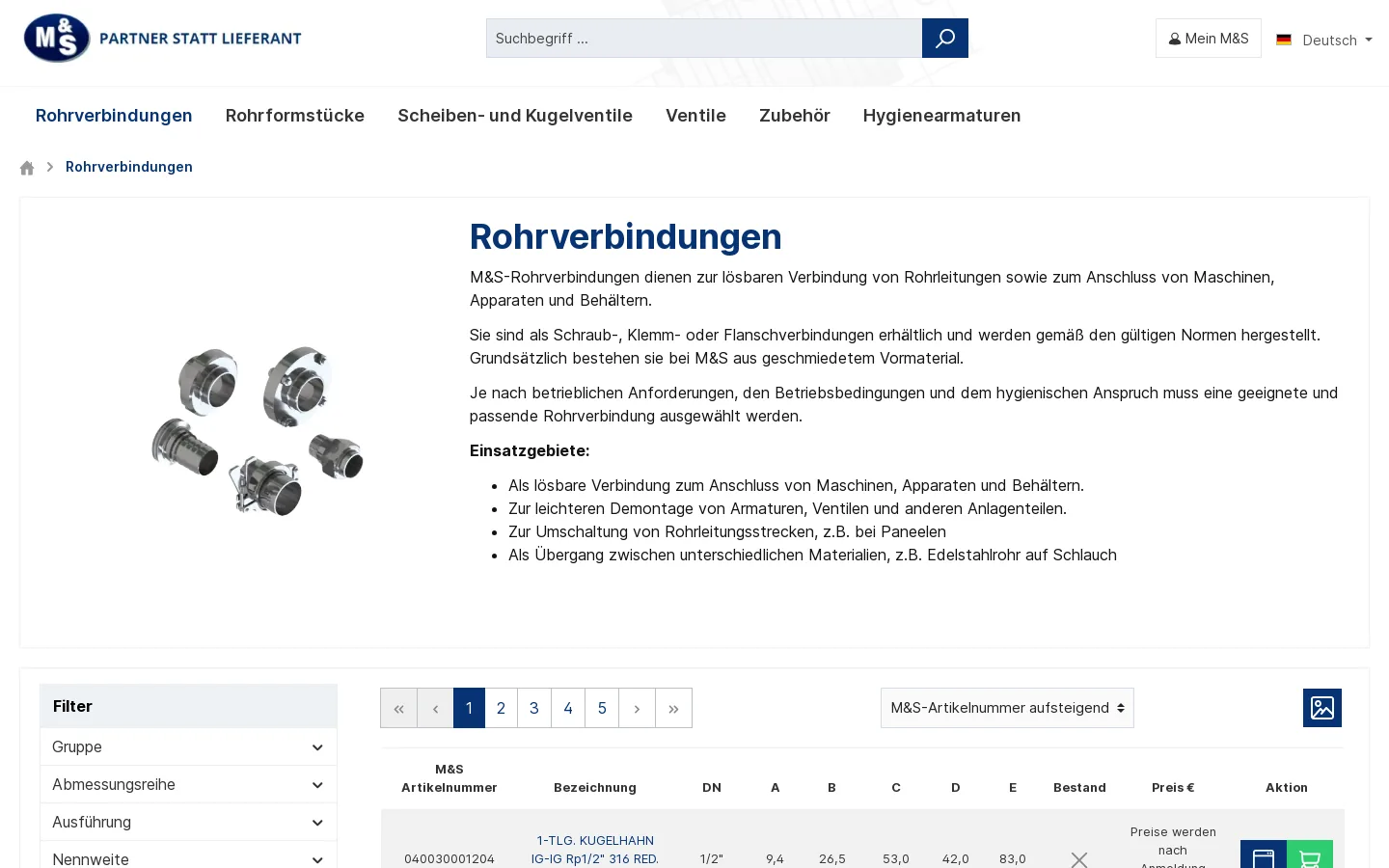Select current page 1 button

tap(469, 708)
